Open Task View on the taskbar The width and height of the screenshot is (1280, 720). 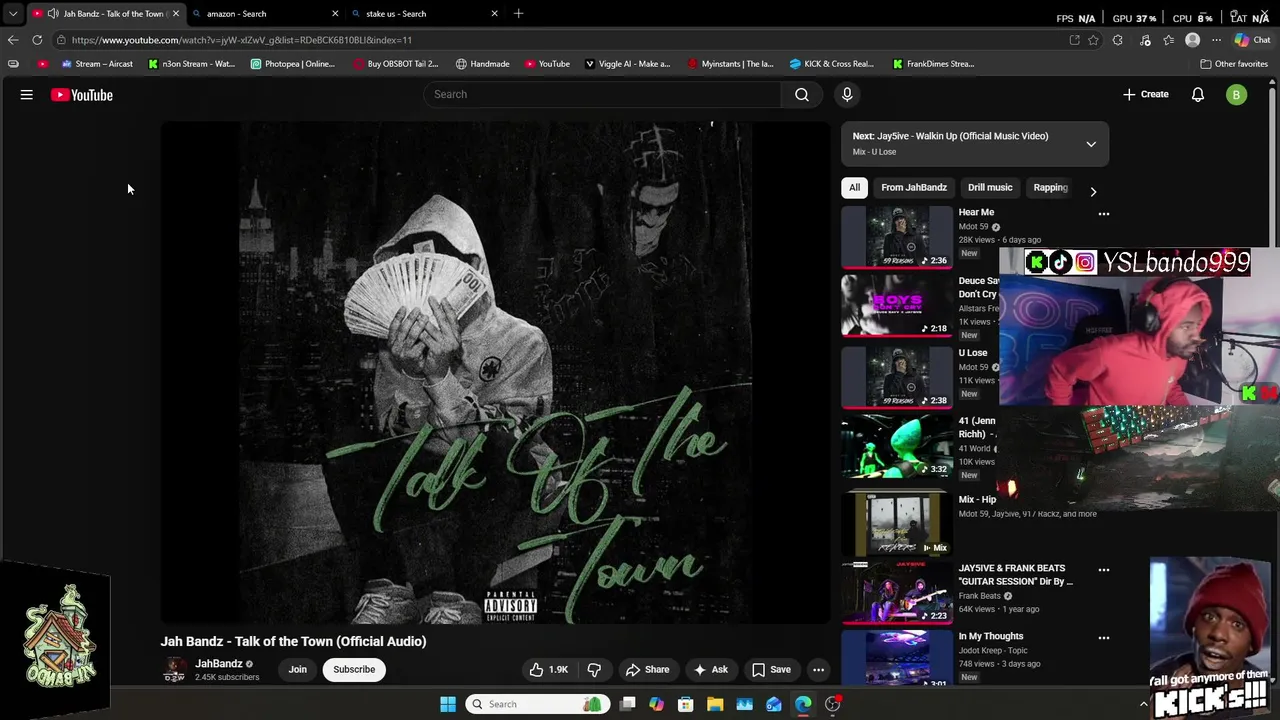pyautogui.click(x=627, y=704)
